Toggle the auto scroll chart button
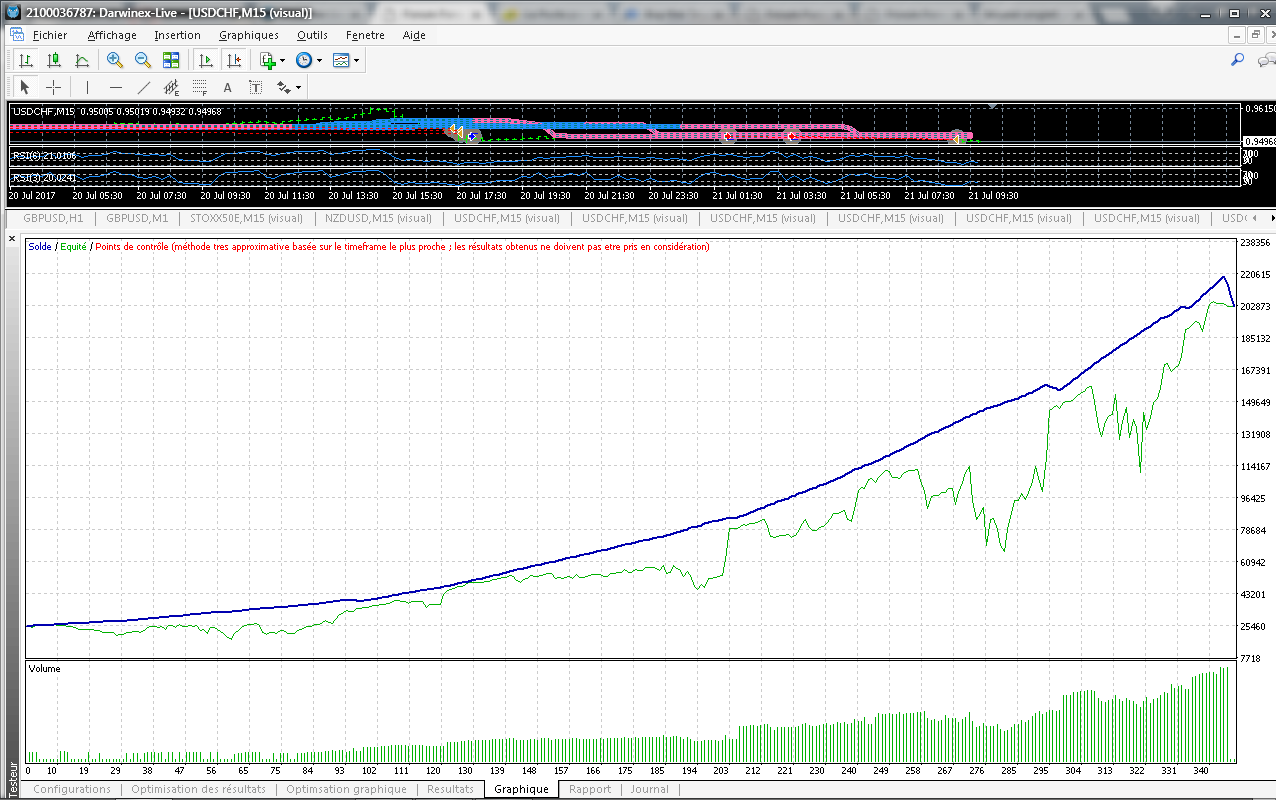 [206, 61]
